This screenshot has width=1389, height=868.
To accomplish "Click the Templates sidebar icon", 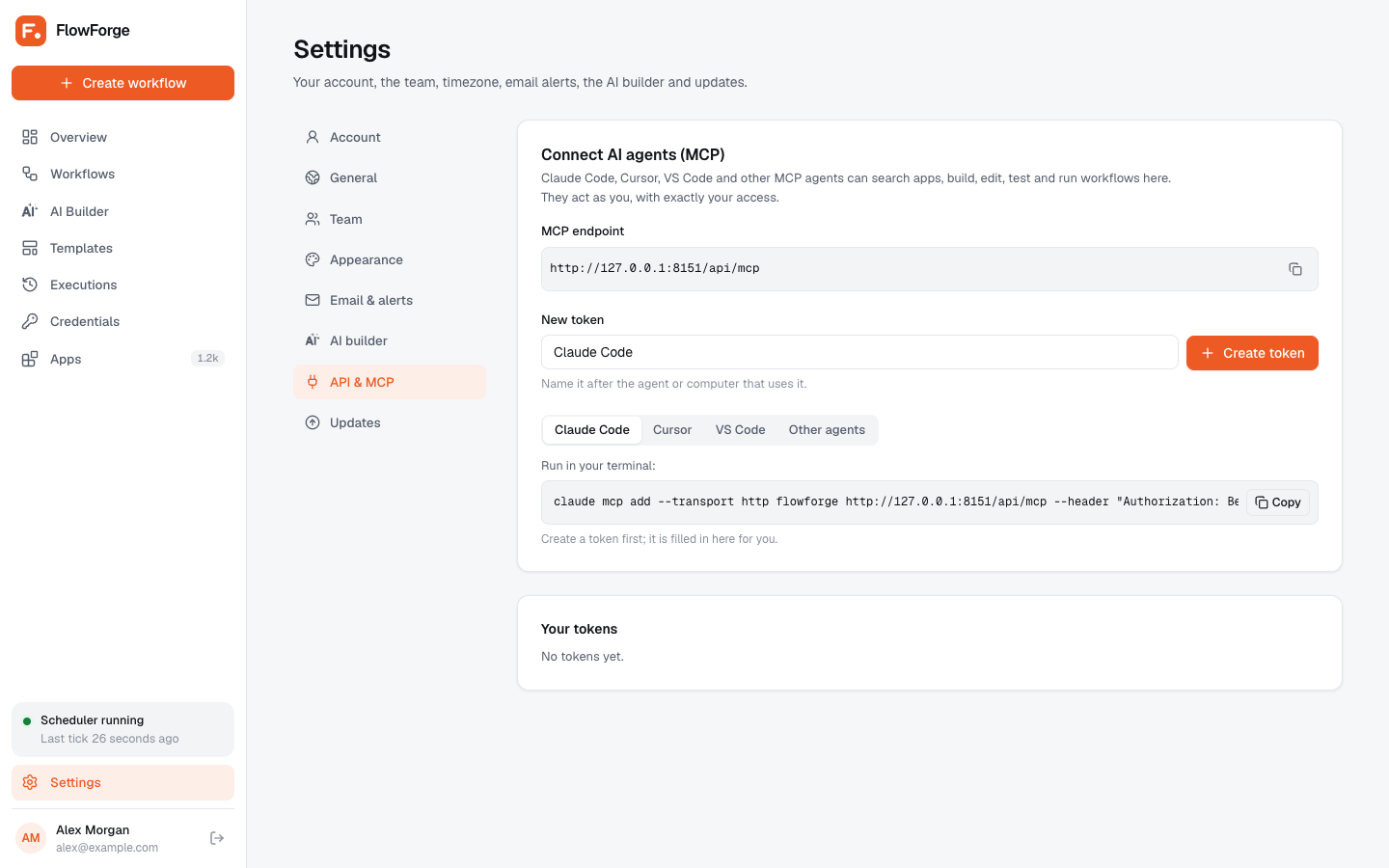I will coord(30,248).
